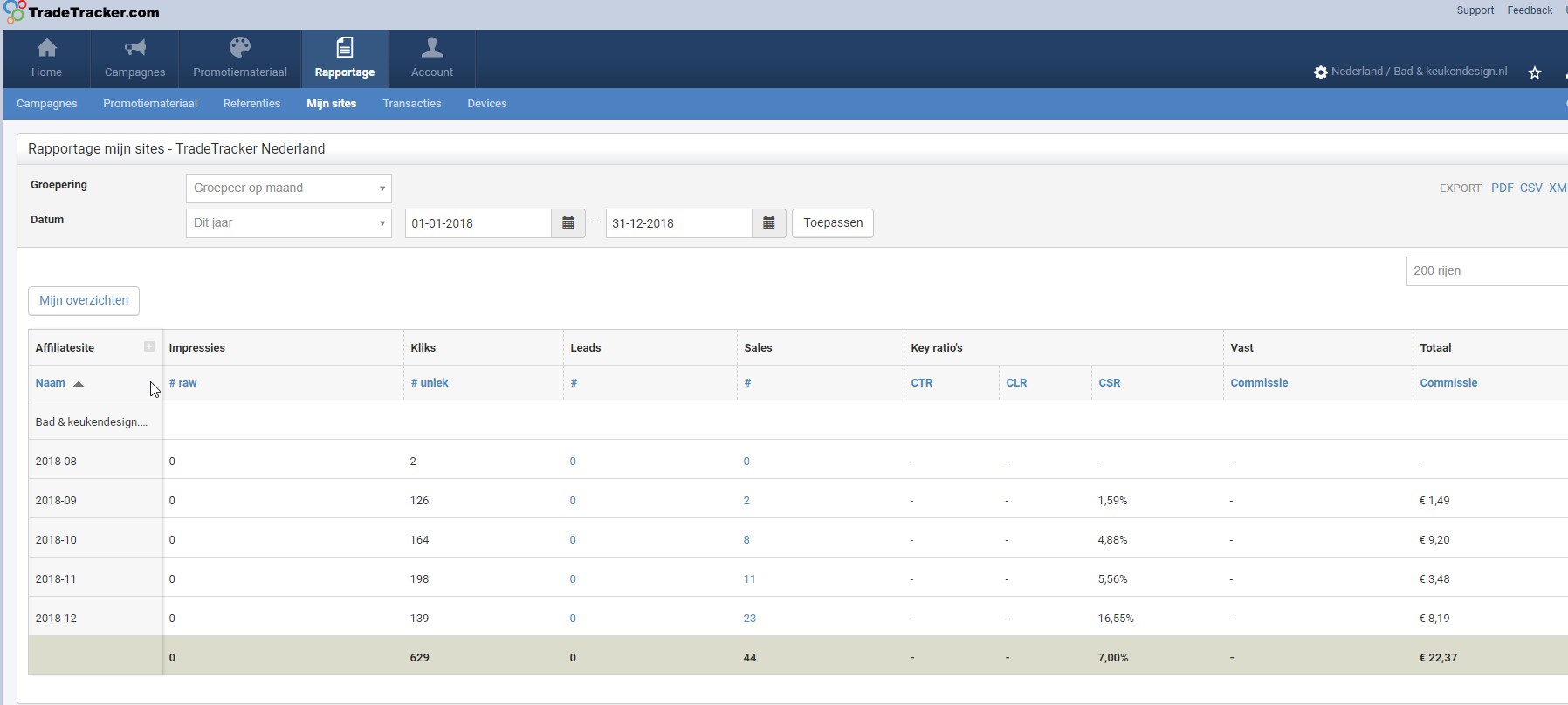1568x705 pixels.
Task: Open the 200 rijen rows dropdown
Action: [1487, 270]
